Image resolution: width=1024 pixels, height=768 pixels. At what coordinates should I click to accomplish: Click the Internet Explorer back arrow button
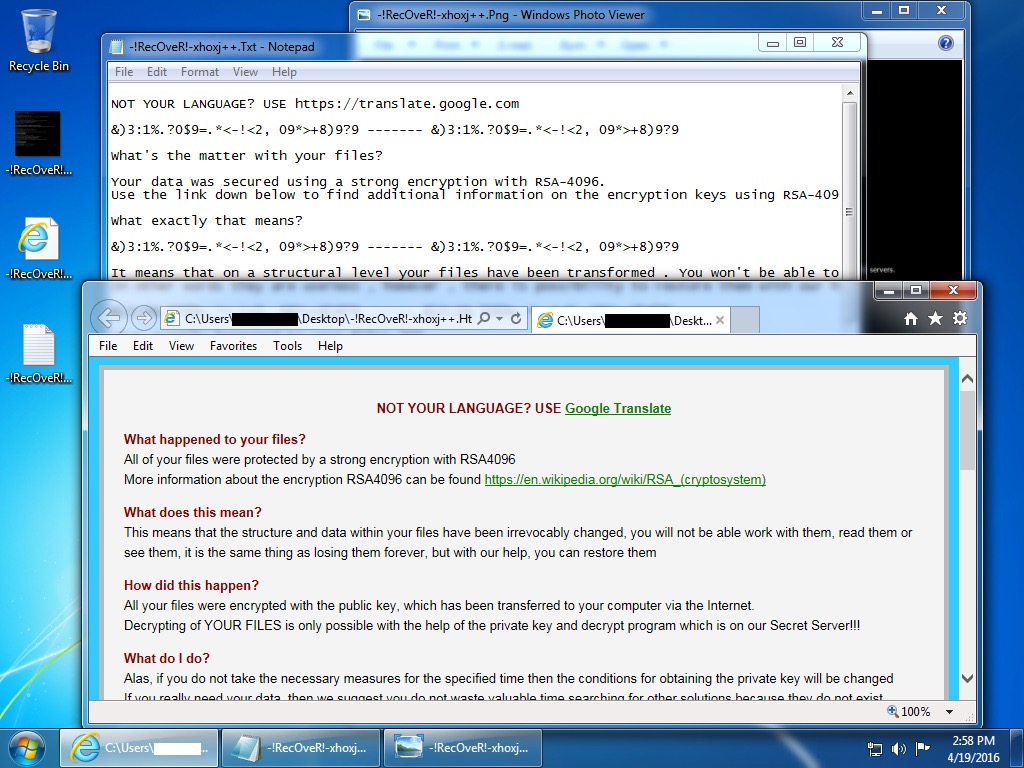(109, 318)
